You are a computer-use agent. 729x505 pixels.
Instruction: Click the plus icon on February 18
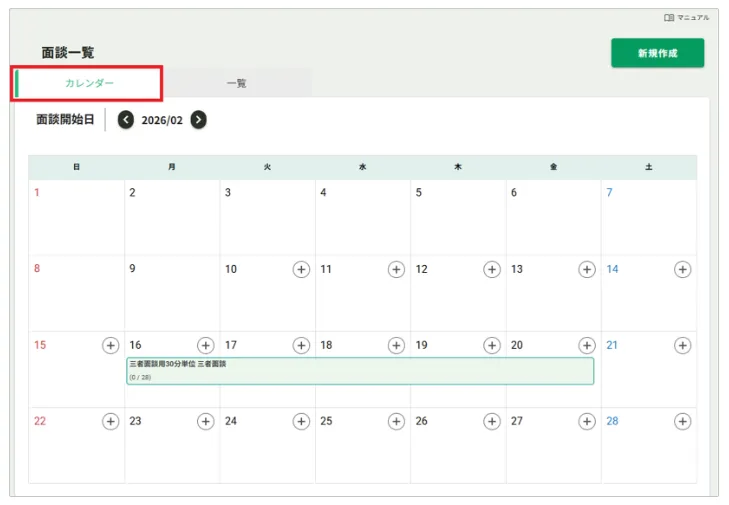[x=396, y=345]
